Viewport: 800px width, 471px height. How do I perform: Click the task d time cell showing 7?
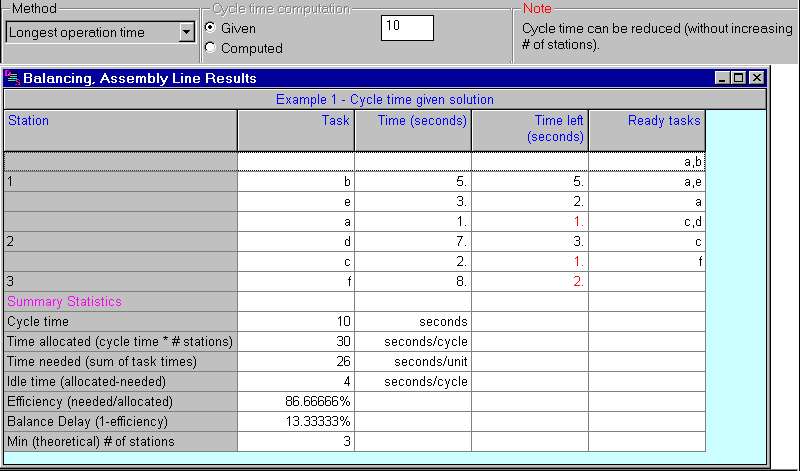pyautogui.click(x=413, y=241)
